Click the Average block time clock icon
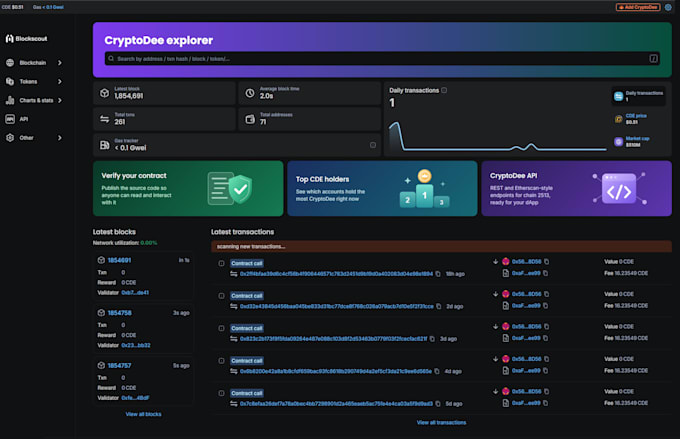 pyautogui.click(x=250, y=93)
